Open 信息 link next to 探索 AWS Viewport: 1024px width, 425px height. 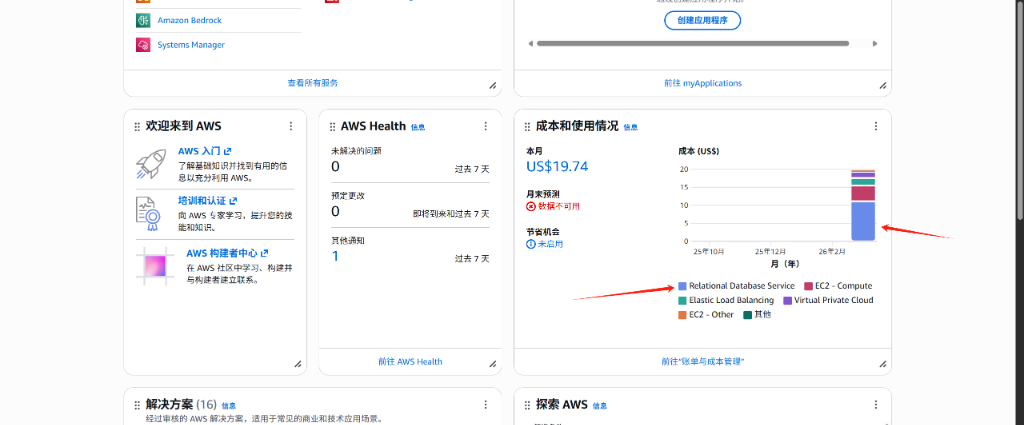tap(600, 406)
